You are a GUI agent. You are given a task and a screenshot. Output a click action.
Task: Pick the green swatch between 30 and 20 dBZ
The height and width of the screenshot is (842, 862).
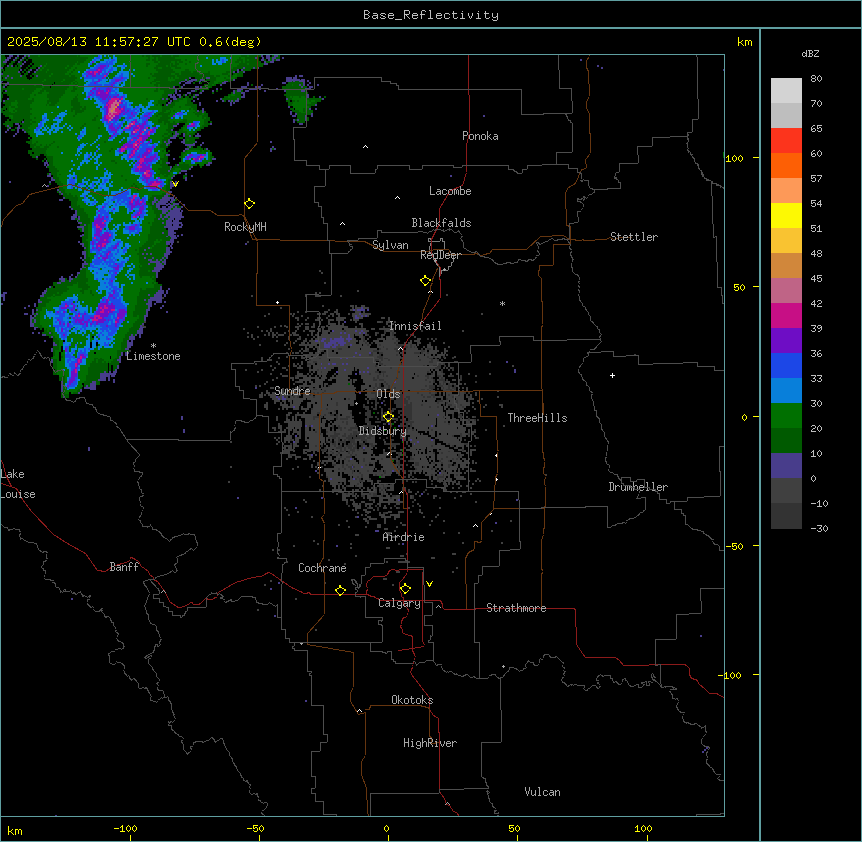pyautogui.click(x=786, y=416)
